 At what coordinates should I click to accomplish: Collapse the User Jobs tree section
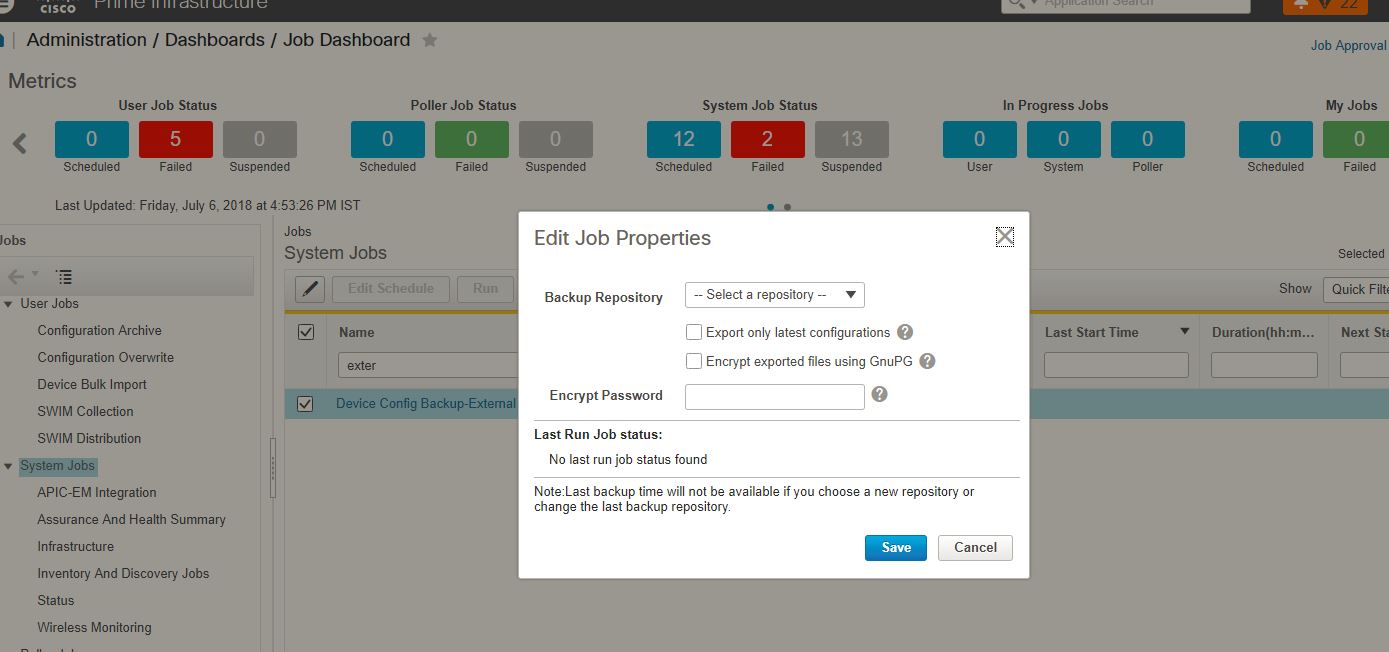click(x=9, y=303)
